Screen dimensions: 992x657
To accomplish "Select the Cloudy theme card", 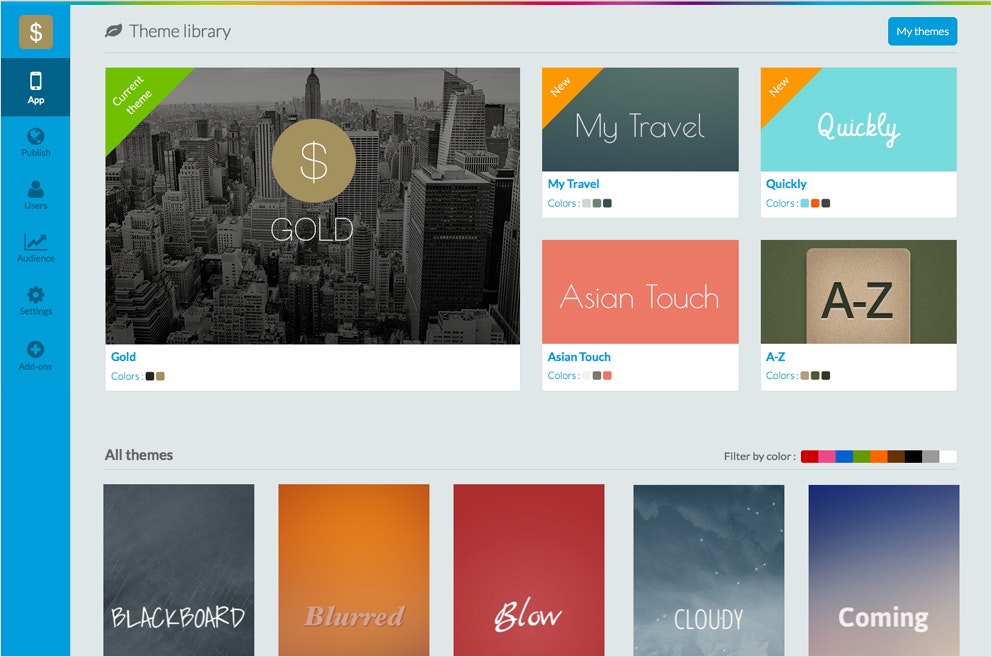I will [x=709, y=570].
